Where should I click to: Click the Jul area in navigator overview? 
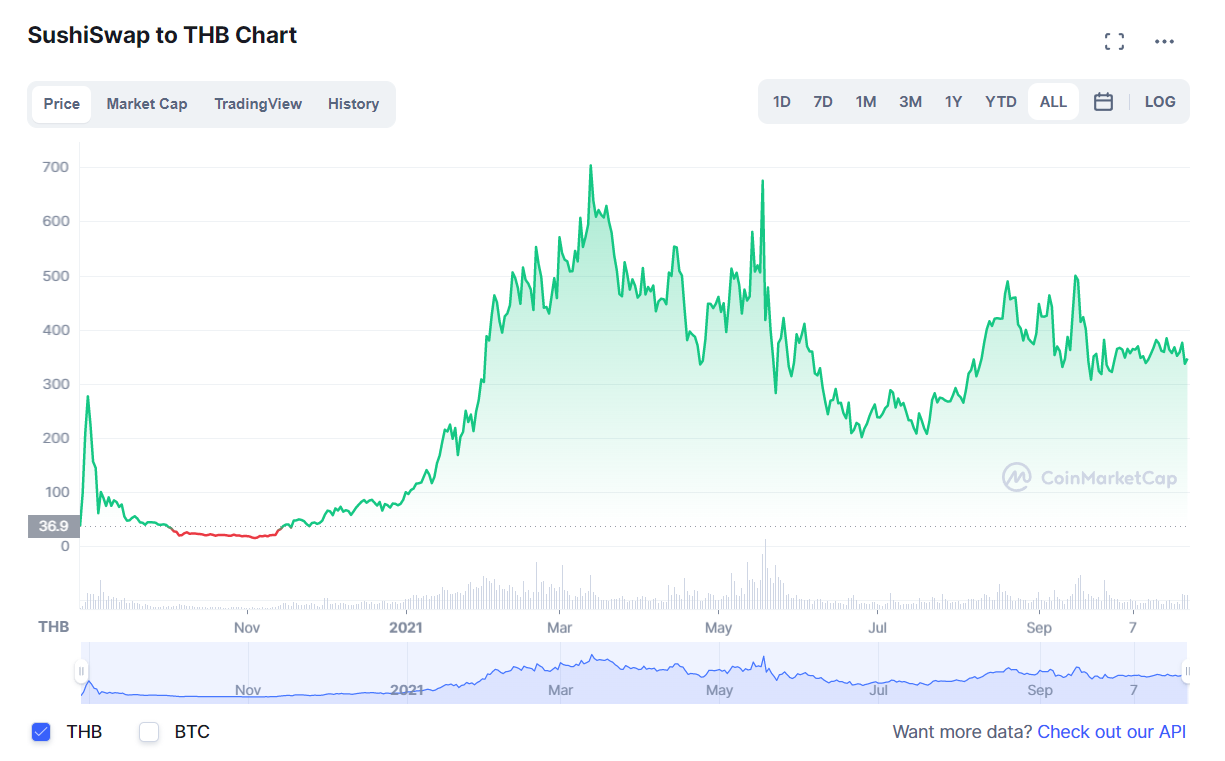[x=877, y=690]
